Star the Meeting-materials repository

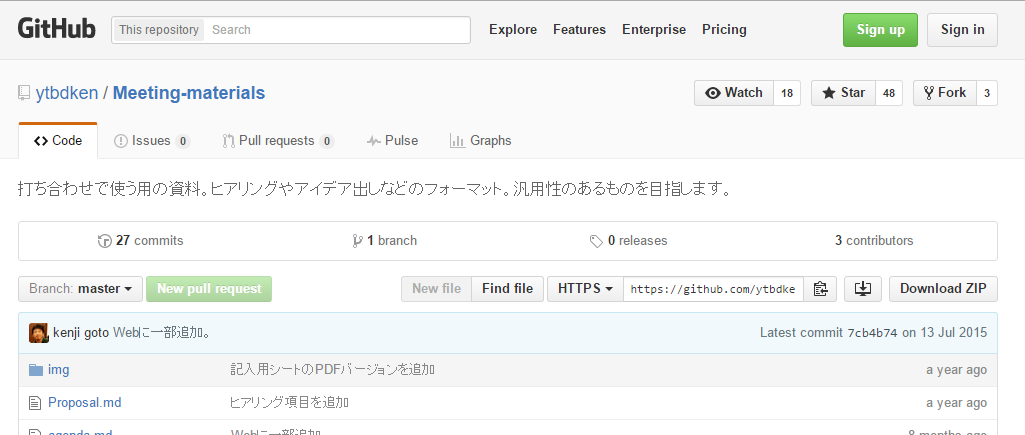843,93
